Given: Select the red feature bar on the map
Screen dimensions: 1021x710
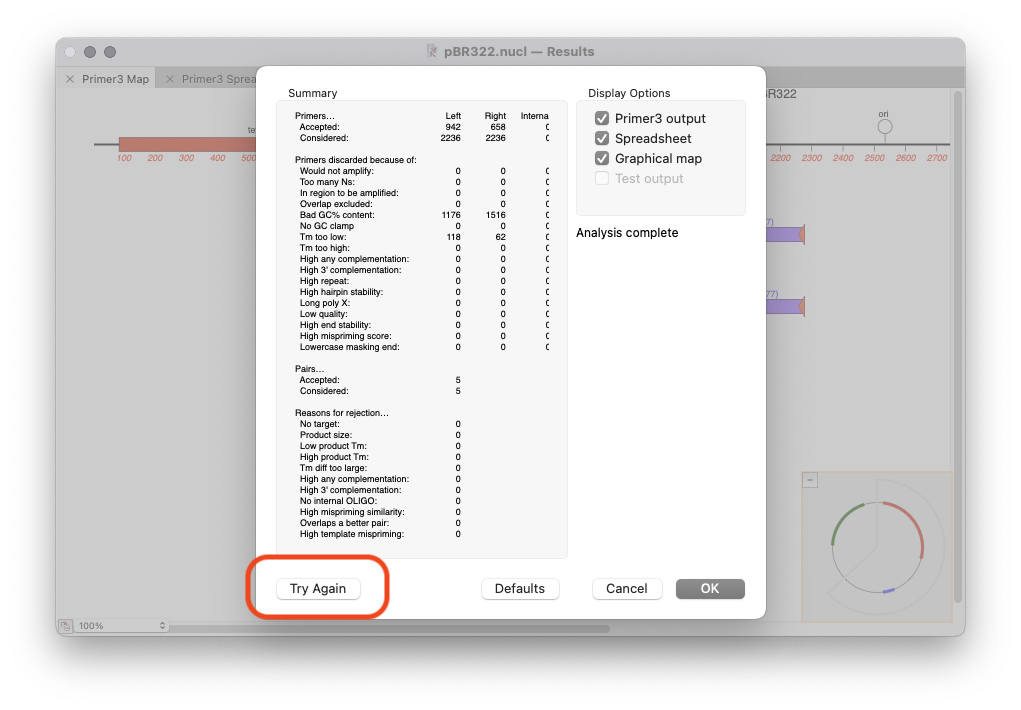Looking at the screenshot, I should click(x=185, y=145).
